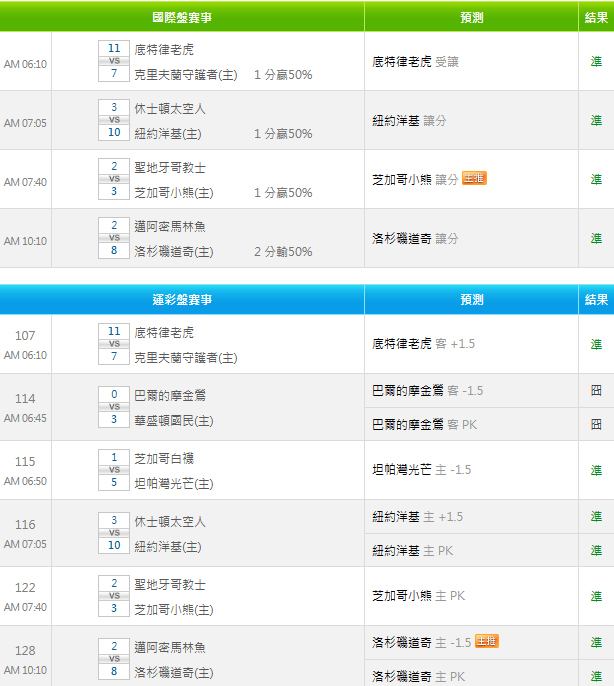The height and width of the screenshot is (686, 614).
Task: Open 聖地牙哥教士 in the international AM 07:40 game
Action: (170, 168)
